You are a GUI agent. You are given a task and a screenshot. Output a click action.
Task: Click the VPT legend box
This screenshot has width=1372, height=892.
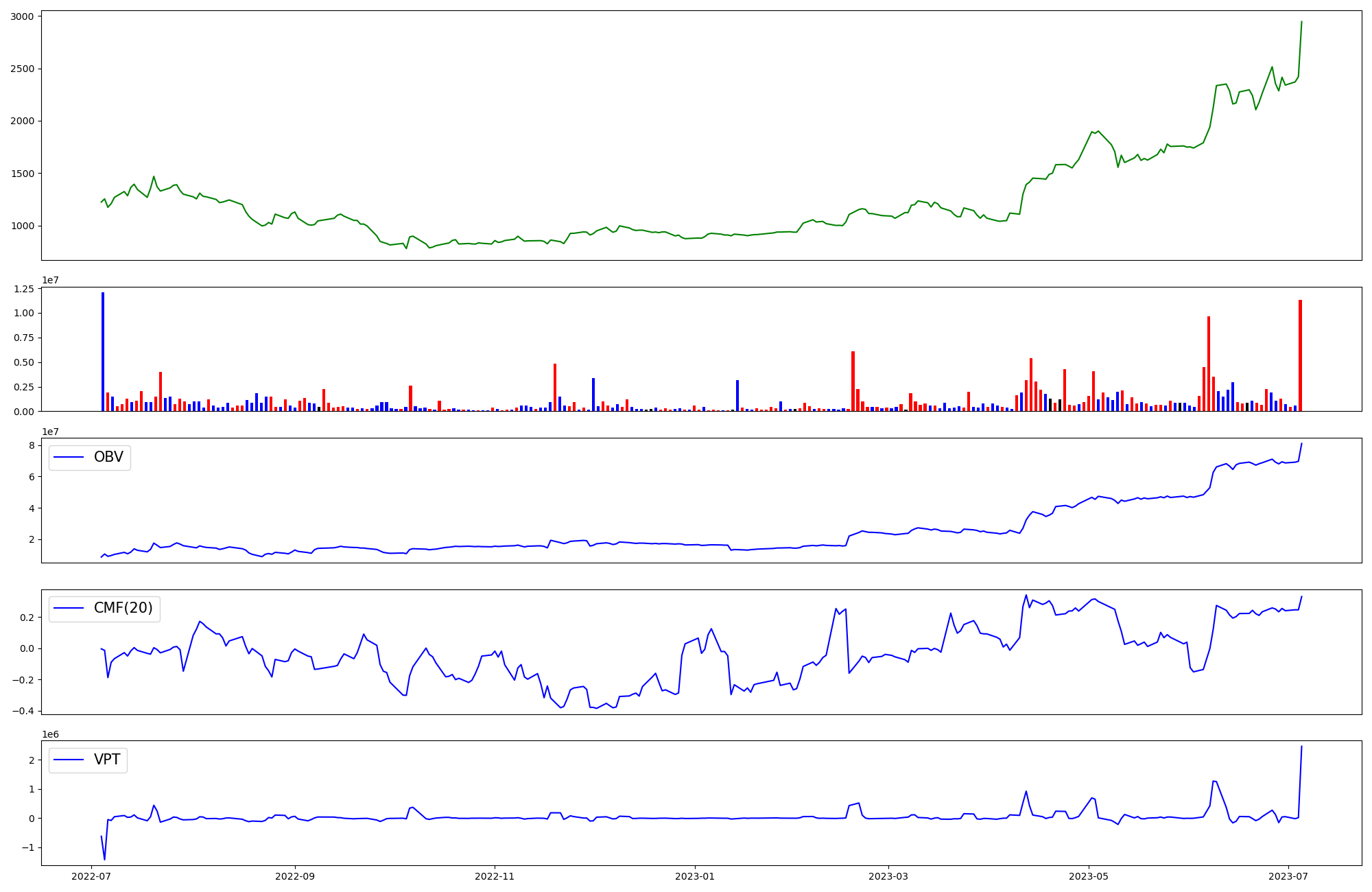[x=88, y=760]
